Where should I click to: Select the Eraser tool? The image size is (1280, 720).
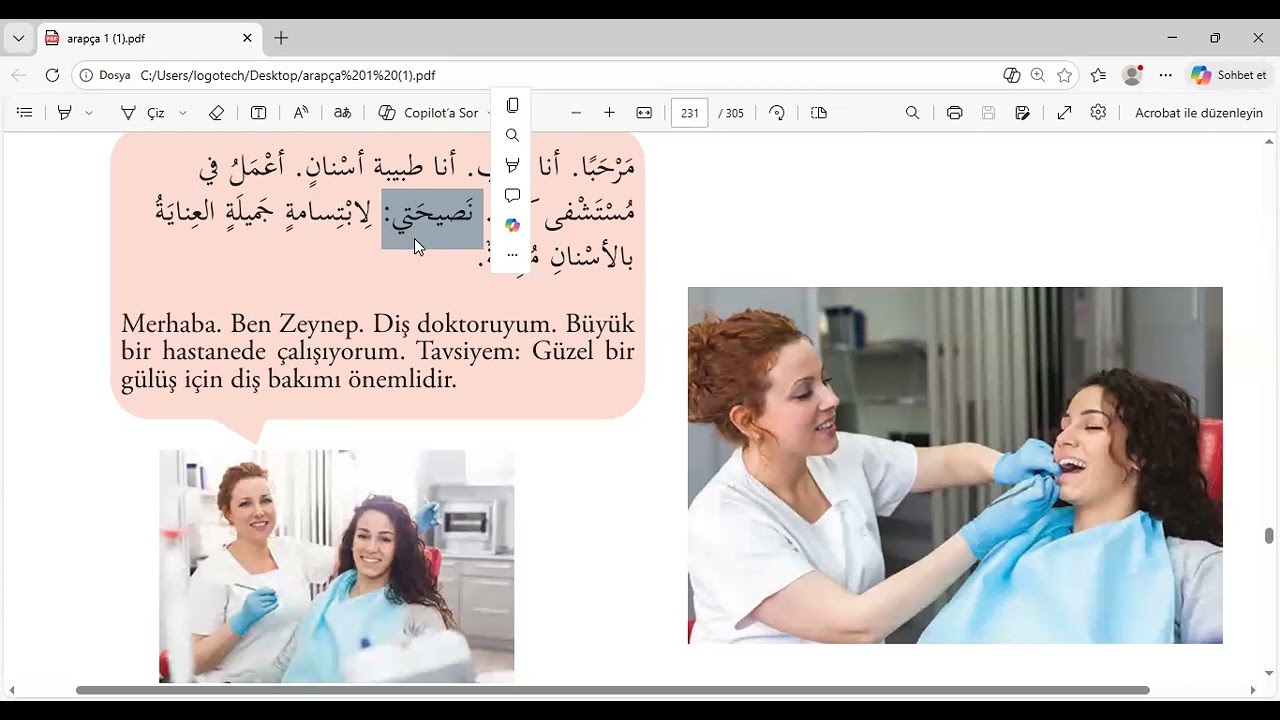pyautogui.click(x=217, y=113)
